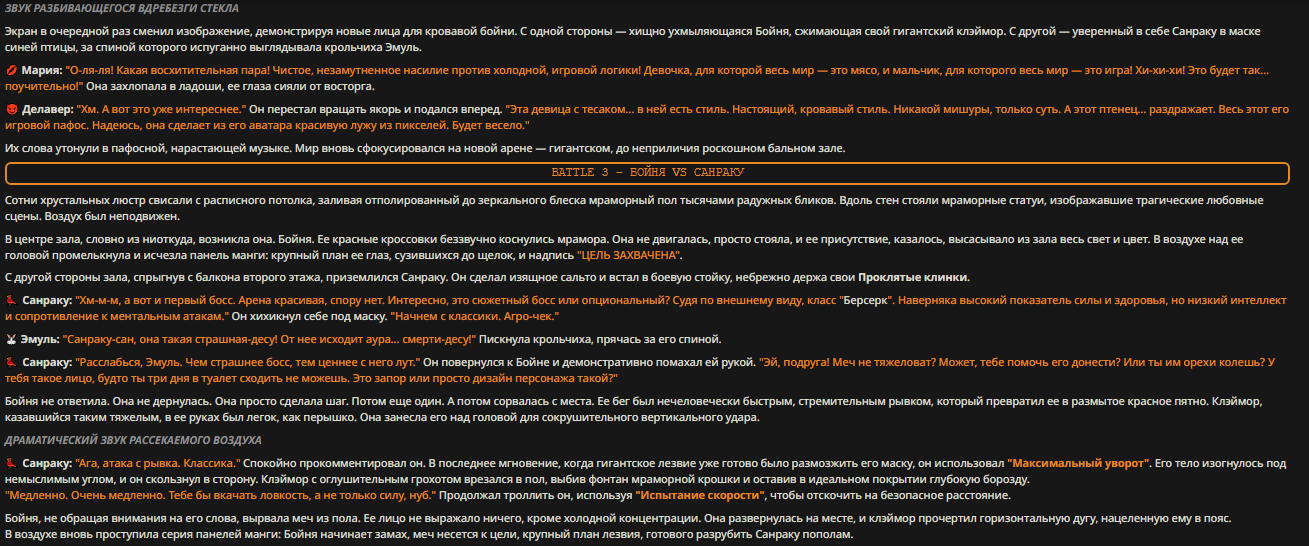Viewport: 1309px width, 546px height.
Task: Click the name "Санраку:" before "Расслабься, Эмуль"
Action: (x=47, y=362)
